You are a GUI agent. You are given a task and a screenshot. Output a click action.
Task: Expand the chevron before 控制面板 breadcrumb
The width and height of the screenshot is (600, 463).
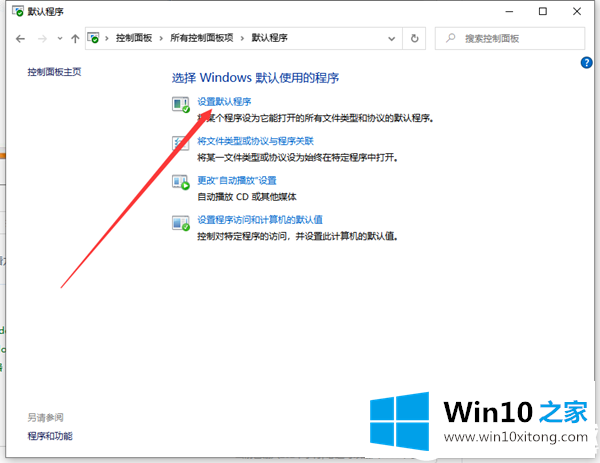pyautogui.click(x=107, y=38)
